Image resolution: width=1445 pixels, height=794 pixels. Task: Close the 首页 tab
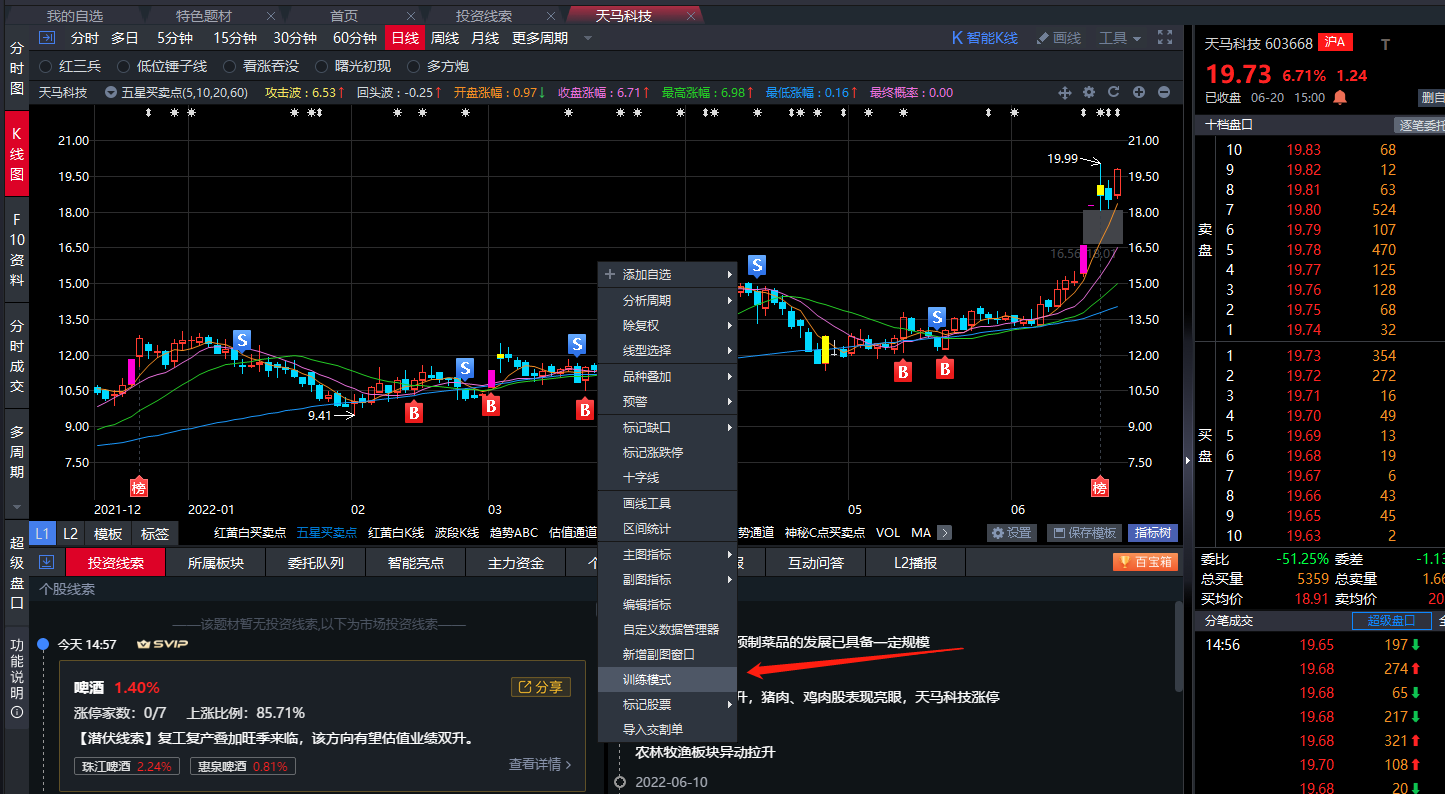[411, 15]
